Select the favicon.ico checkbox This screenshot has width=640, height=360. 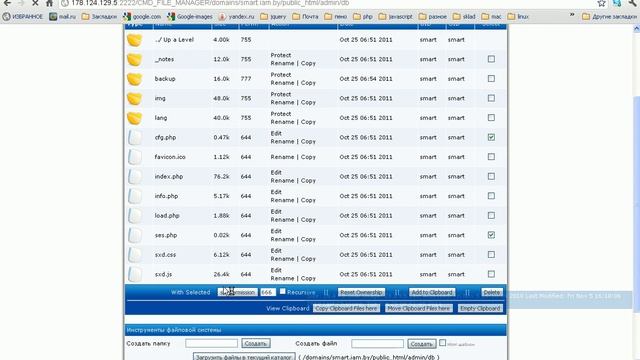491,157
